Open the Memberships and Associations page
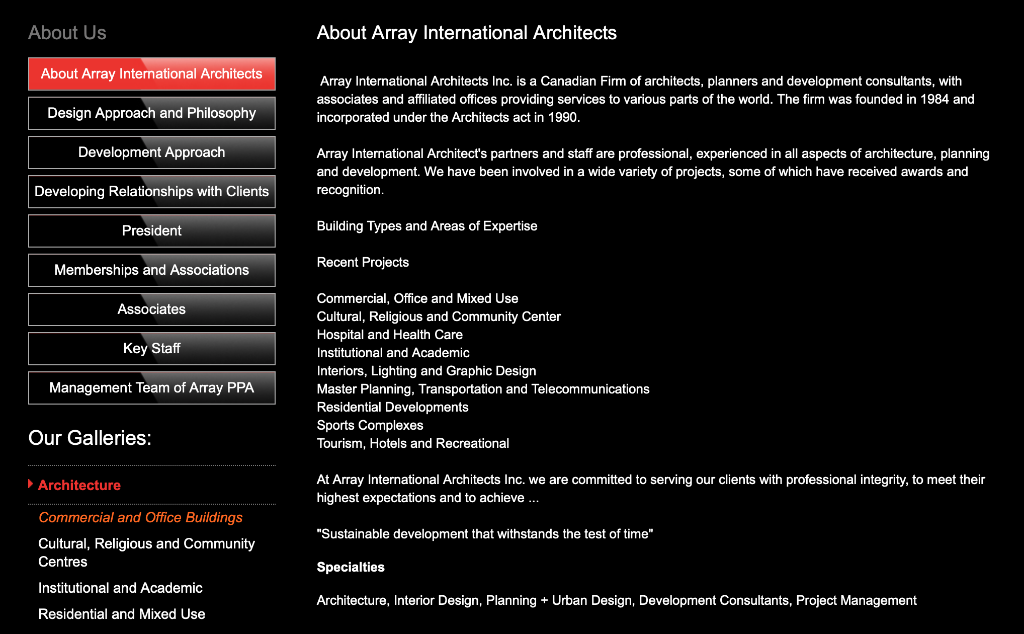1024x634 pixels. click(x=151, y=270)
